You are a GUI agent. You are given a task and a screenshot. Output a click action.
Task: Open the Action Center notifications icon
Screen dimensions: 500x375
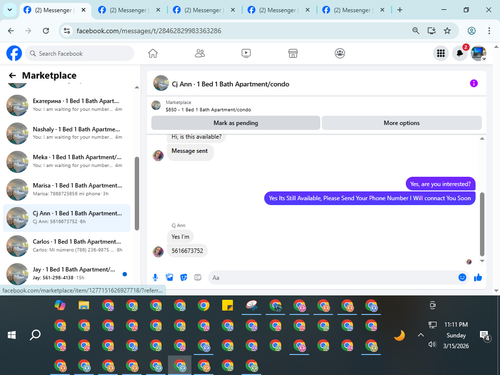coord(484,335)
